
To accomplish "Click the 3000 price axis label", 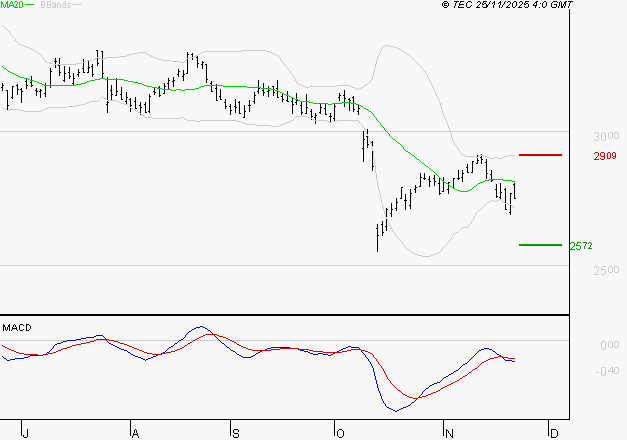I will [x=606, y=136].
